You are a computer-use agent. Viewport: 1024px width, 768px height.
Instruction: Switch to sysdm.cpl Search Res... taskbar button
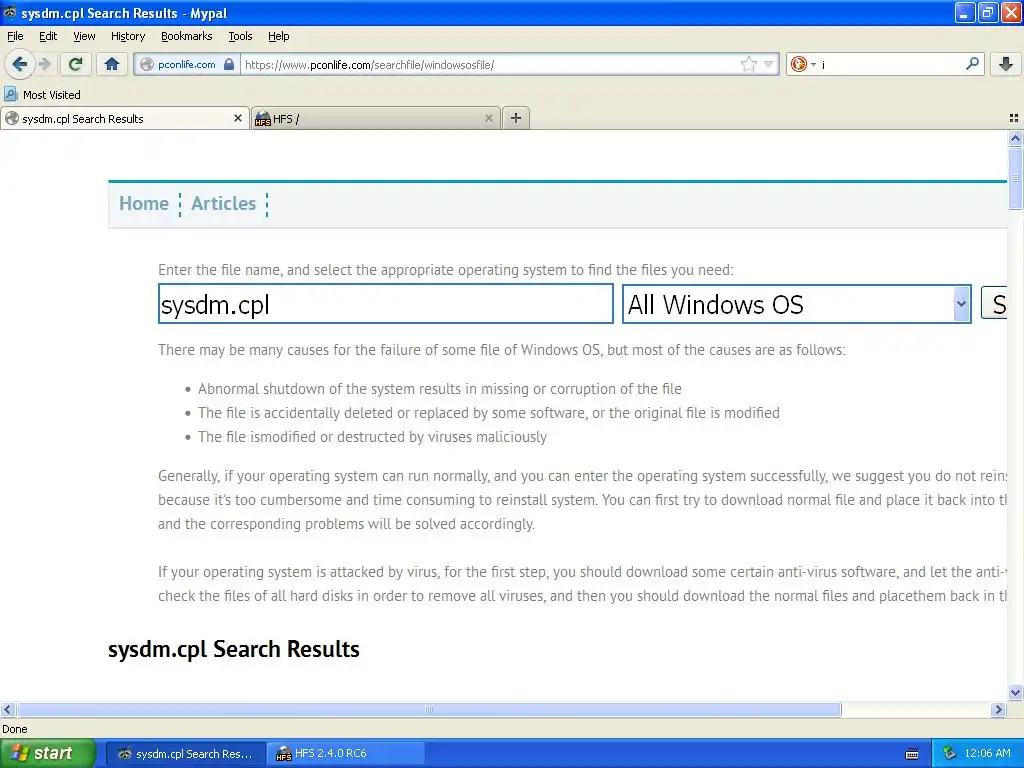pos(185,754)
